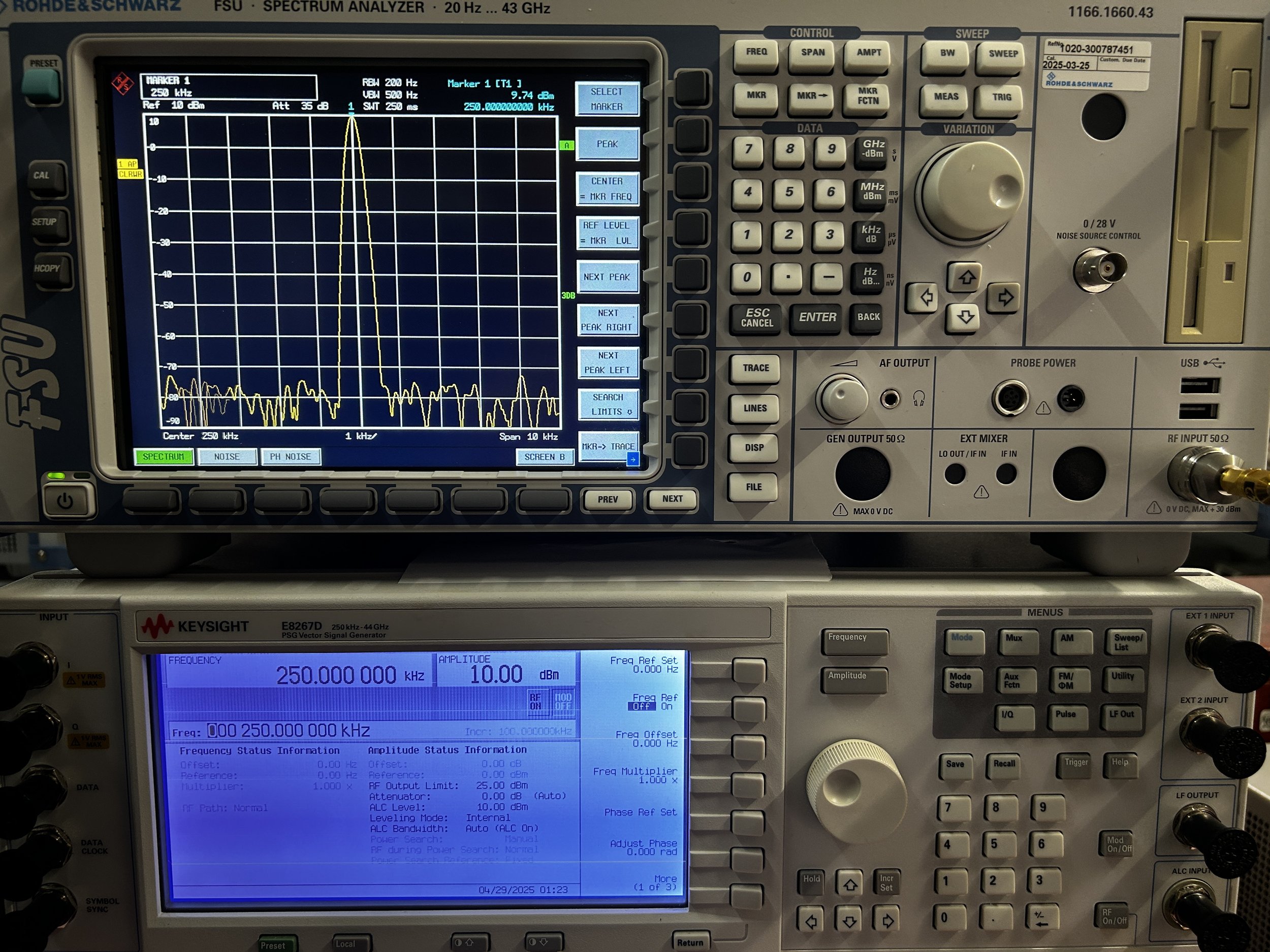
Task: Open the Mode Setup menu key
Action: 963,680
